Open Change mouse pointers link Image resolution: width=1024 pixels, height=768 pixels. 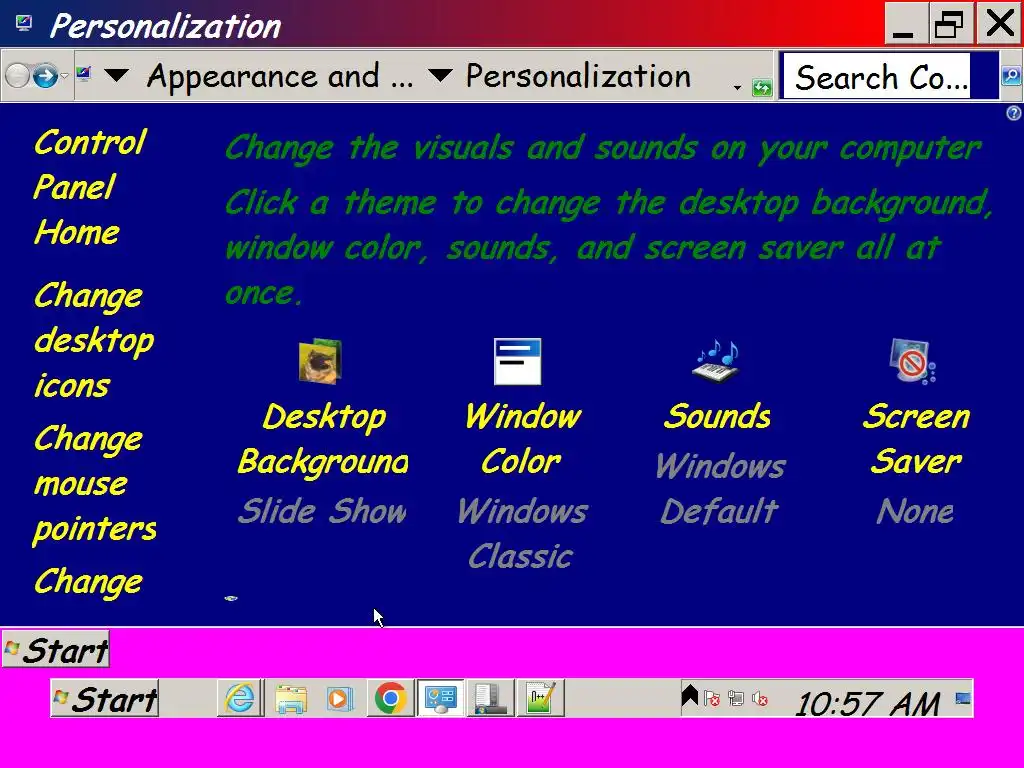(x=95, y=483)
